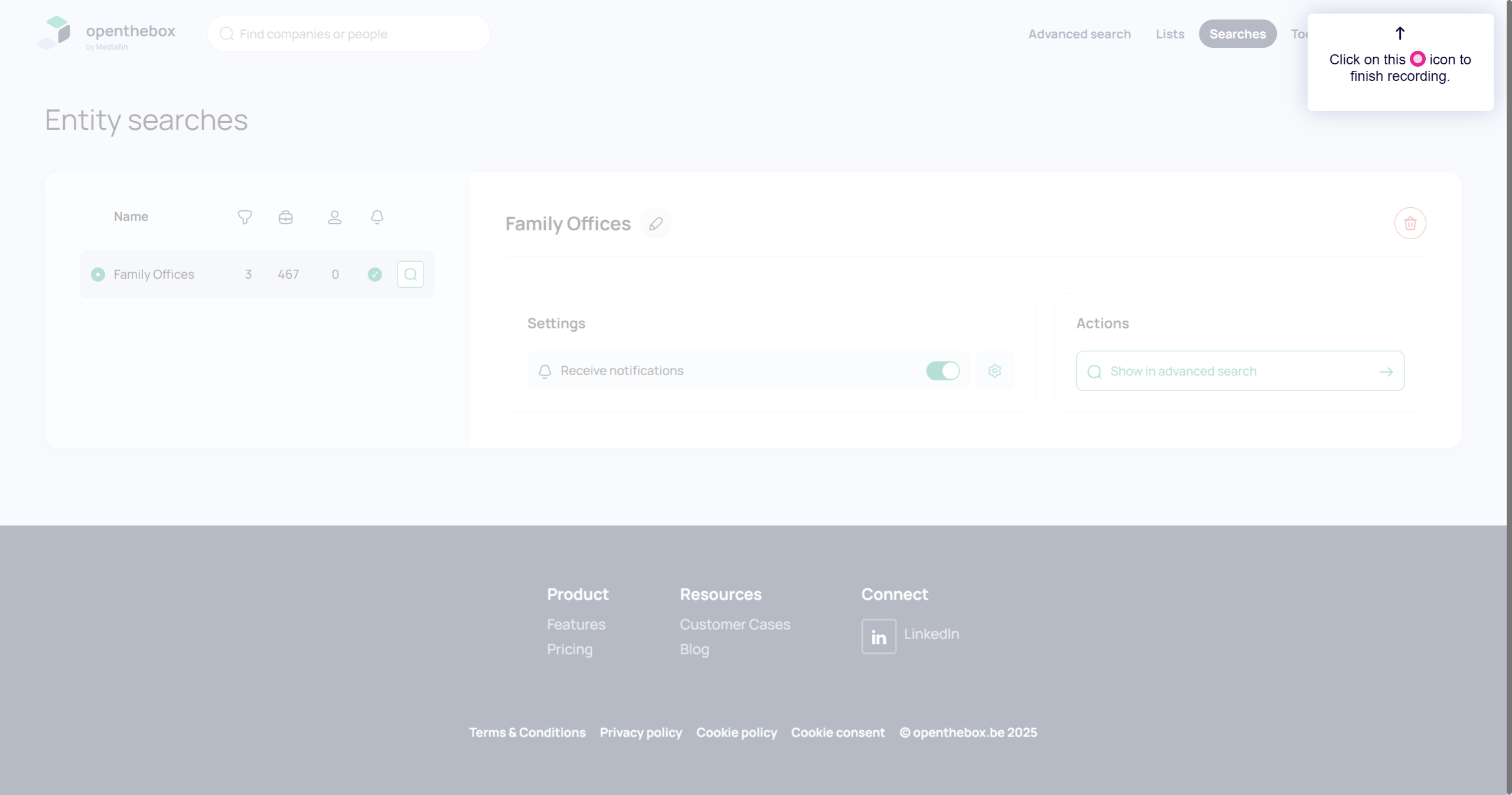Click the person column header icon
1512x795 pixels.
(334, 217)
